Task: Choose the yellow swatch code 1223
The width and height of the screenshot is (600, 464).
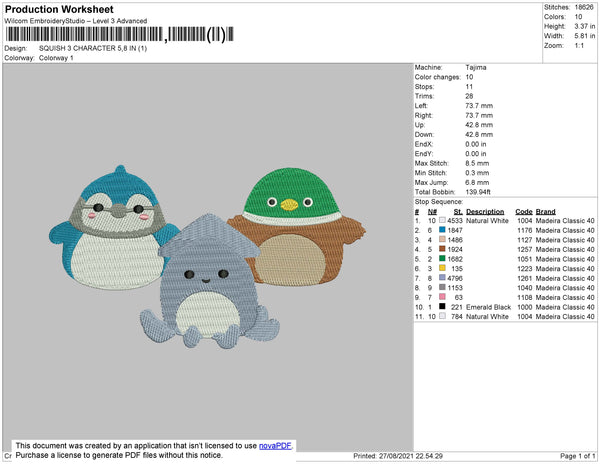Action: tap(442, 269)
